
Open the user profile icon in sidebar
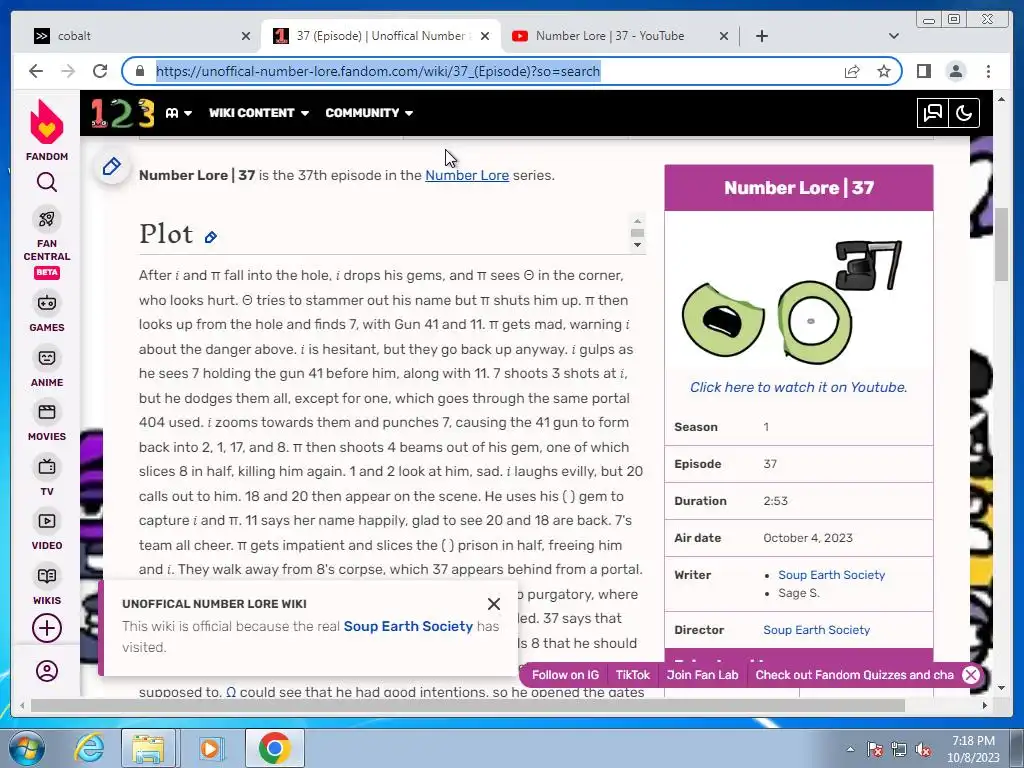(46, 671)
